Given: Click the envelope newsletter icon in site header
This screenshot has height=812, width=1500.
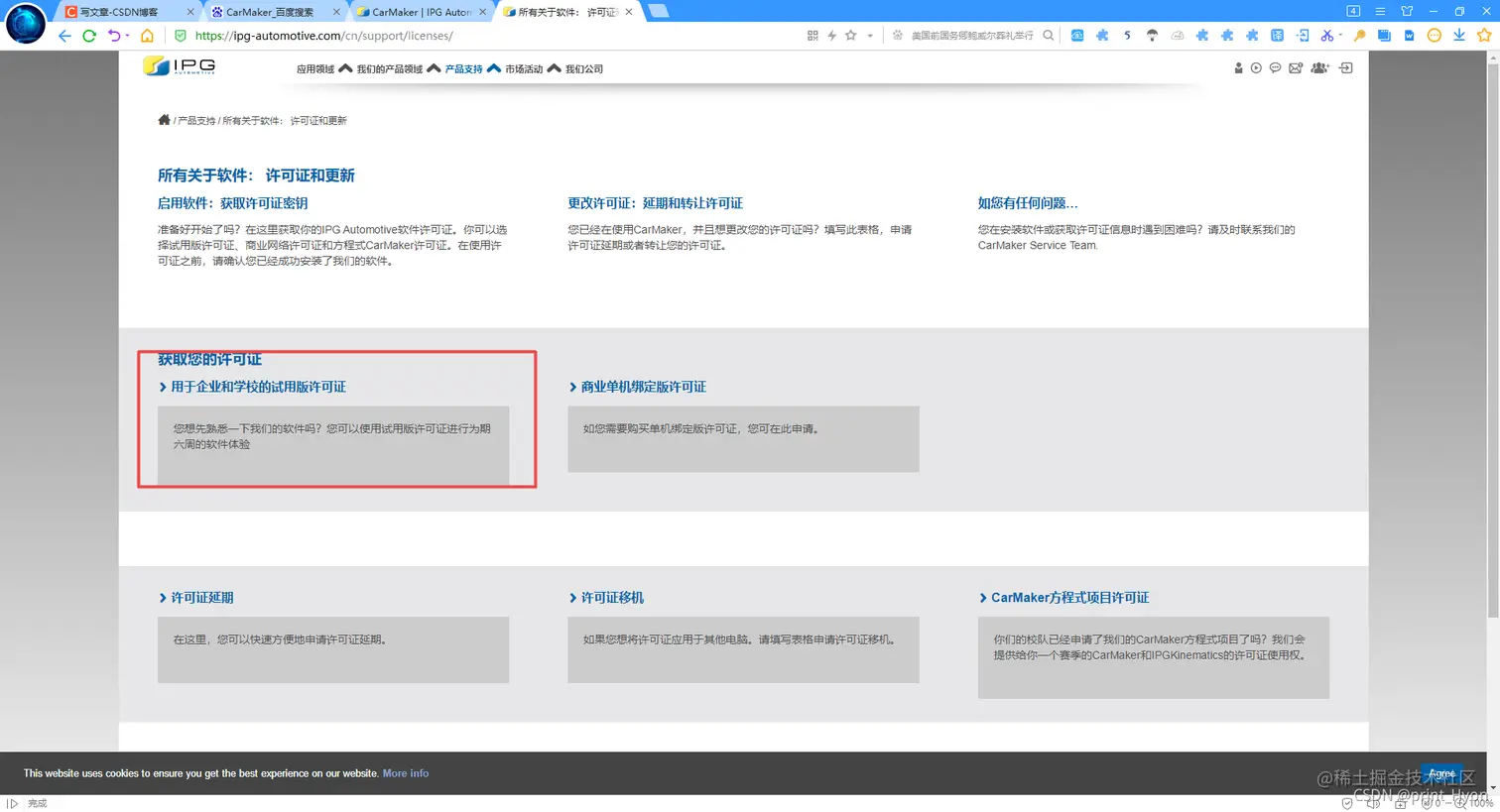Looking at the screenshot, I should click(1296, 68).
